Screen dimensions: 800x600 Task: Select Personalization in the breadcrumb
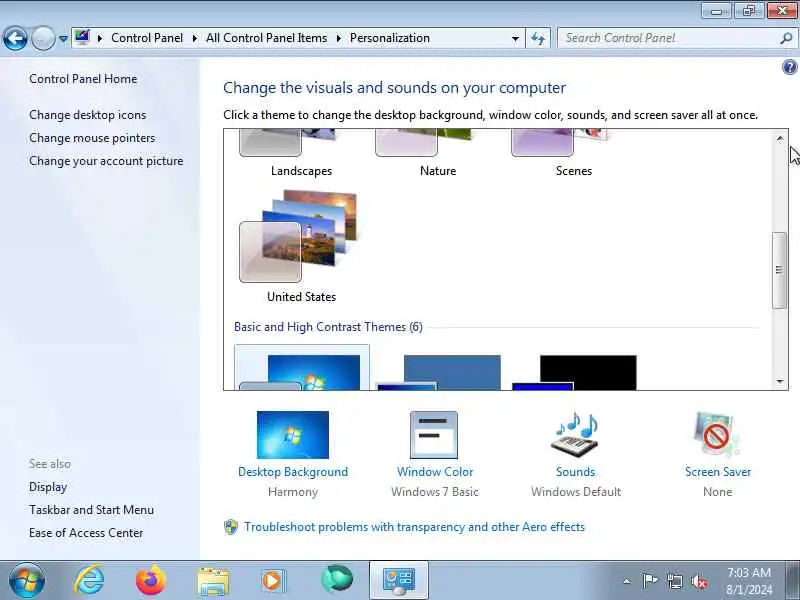tap(390, 38)
